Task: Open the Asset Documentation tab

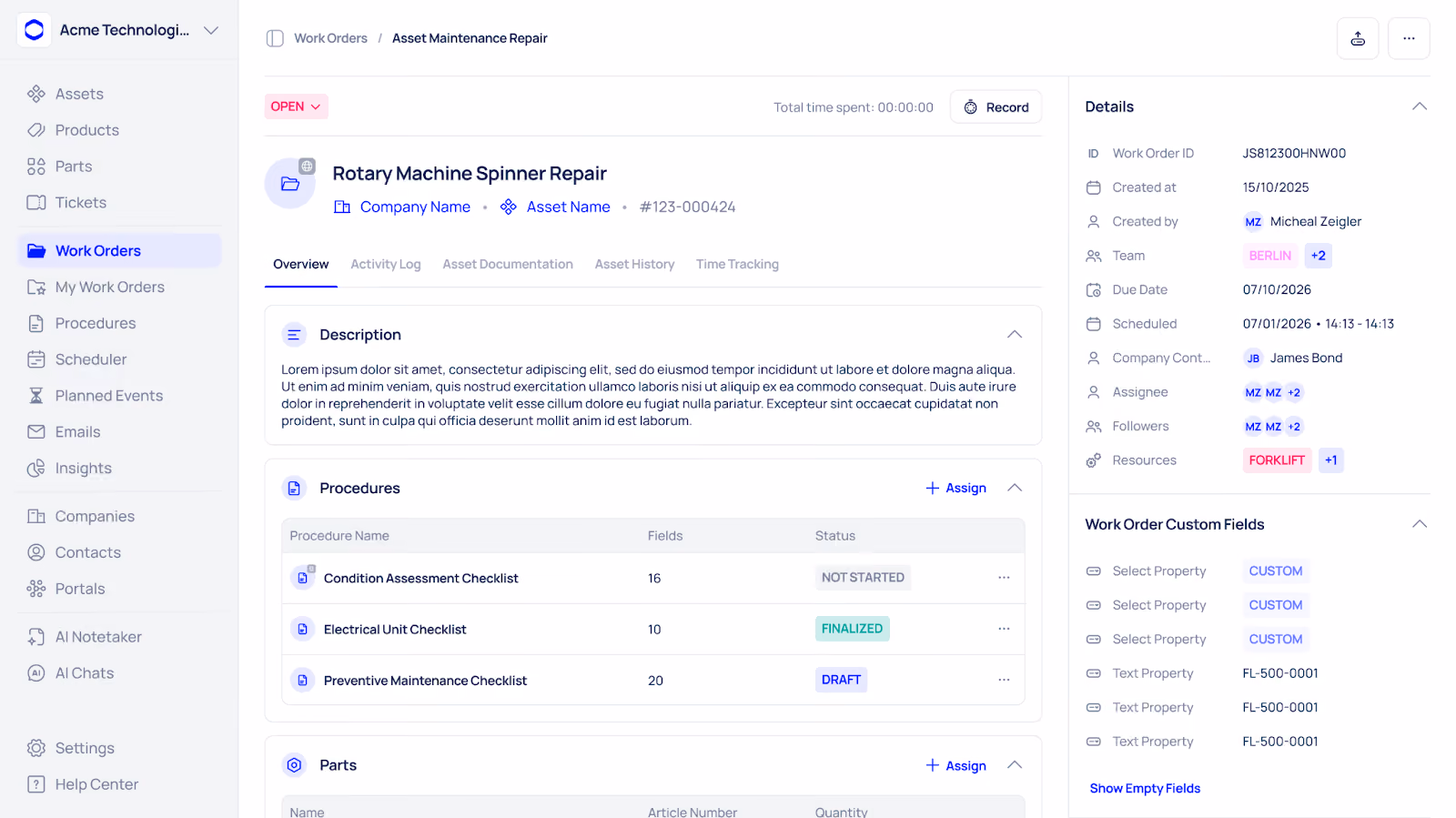Action: [508, 265]
